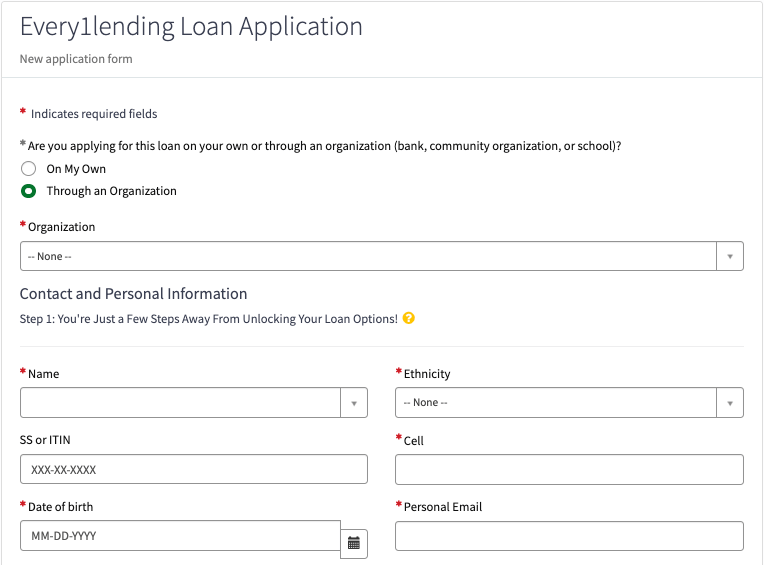Choose the Through an Organization radio option
The width and height of the screenshot is (764, 565).
tap(29, 191)
